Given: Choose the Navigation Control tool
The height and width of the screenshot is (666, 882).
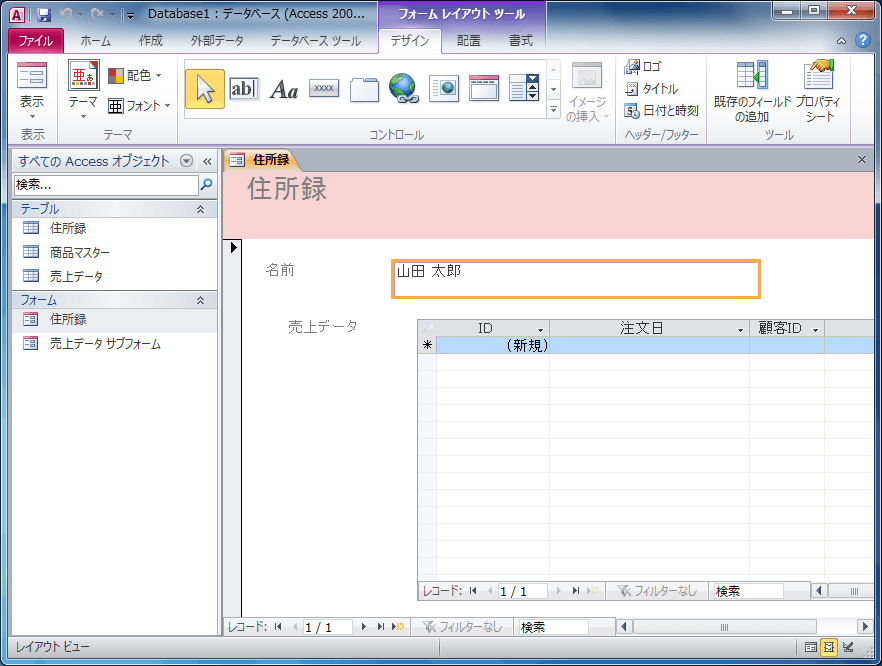Looking at the screenshot, I should pos(484,89).
